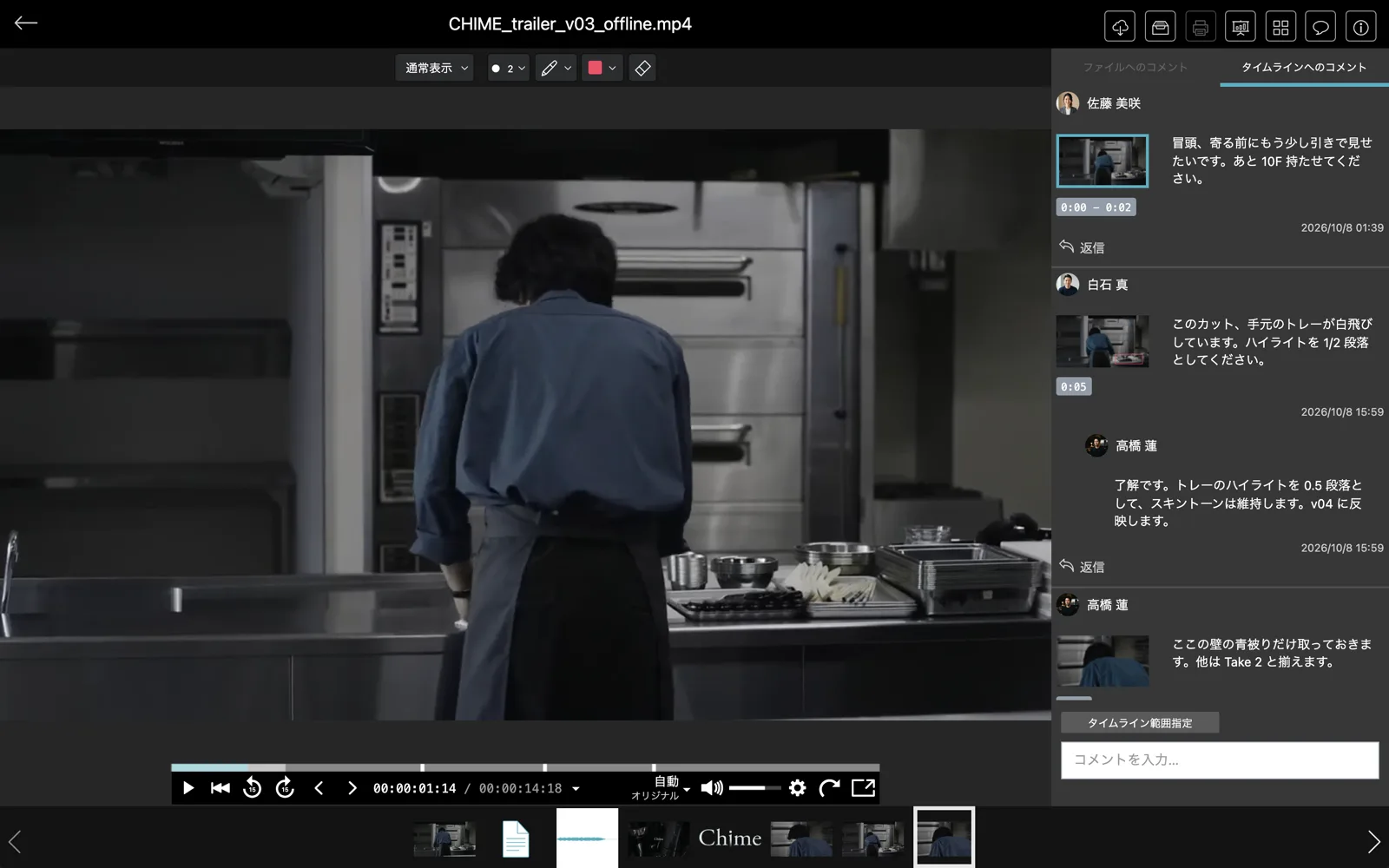Rewind 15 seconds

253,788
